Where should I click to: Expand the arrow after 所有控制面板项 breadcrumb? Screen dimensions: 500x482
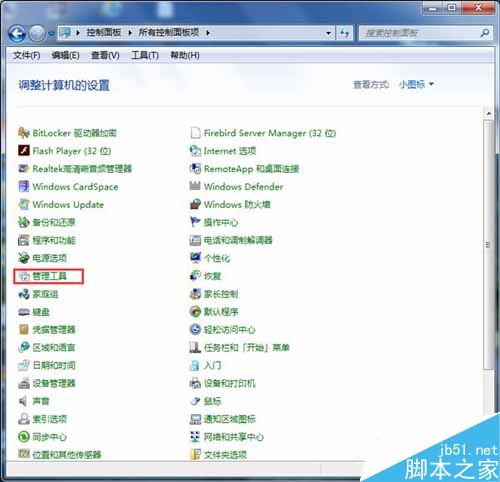(x=208, y=33)
